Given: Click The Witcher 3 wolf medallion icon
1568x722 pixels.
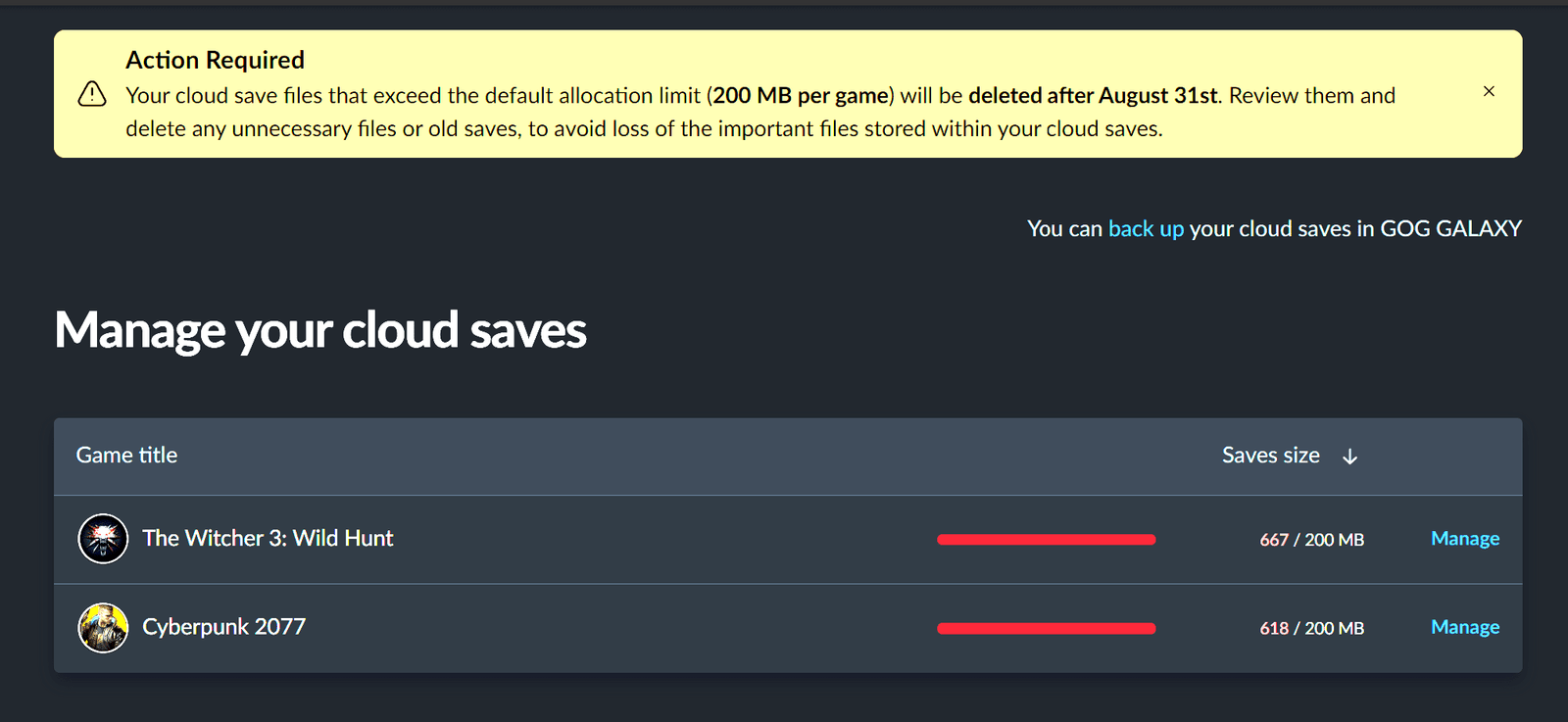Looking at the screenshot, I should point(103,539).
